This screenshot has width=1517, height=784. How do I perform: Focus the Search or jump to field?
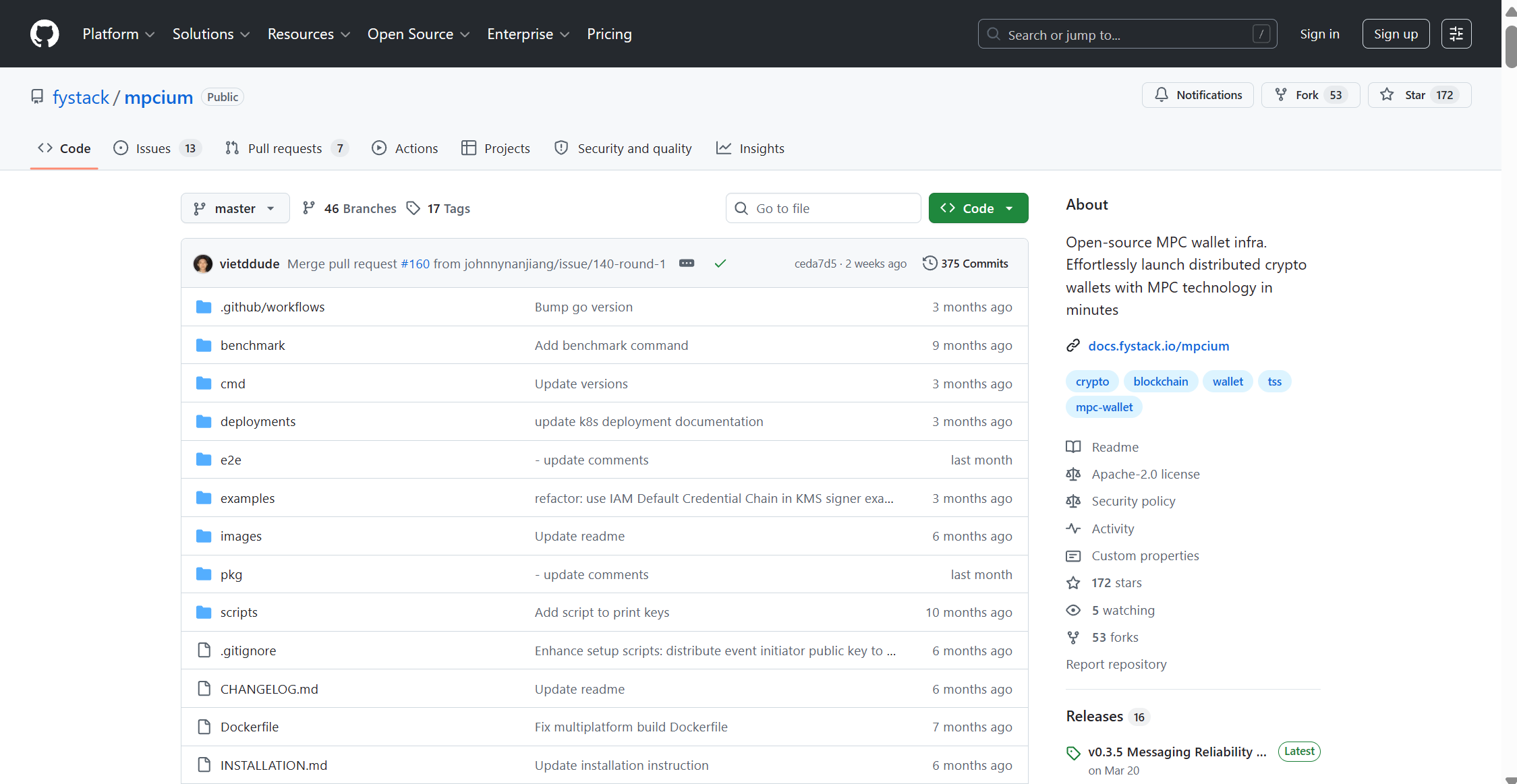(1127, 34)
